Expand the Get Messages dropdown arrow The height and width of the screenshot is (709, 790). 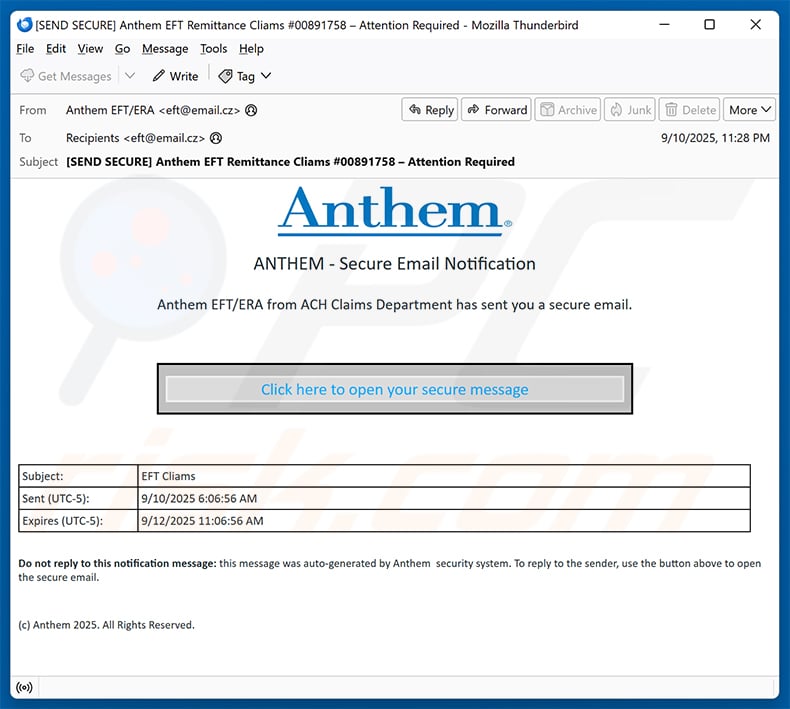[x=130, y=76]
